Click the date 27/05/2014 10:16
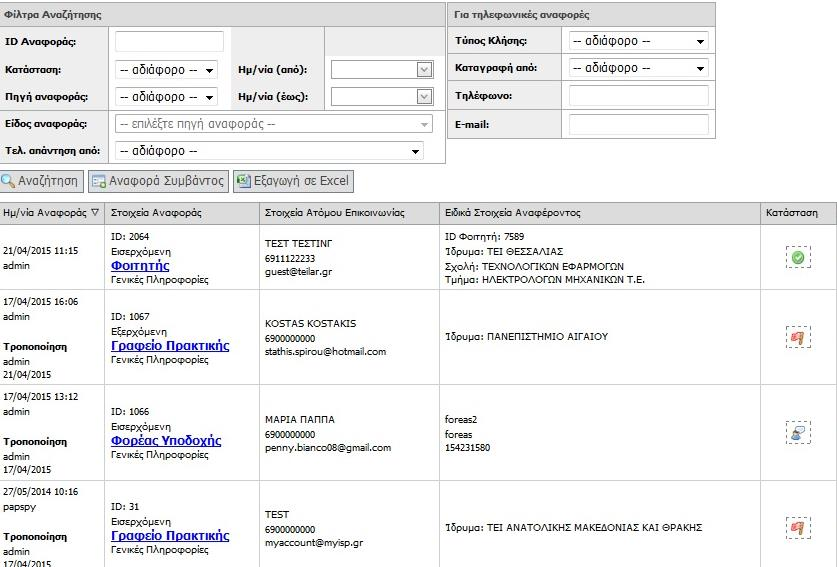This screenshot has height=567, width=837. 41,492
